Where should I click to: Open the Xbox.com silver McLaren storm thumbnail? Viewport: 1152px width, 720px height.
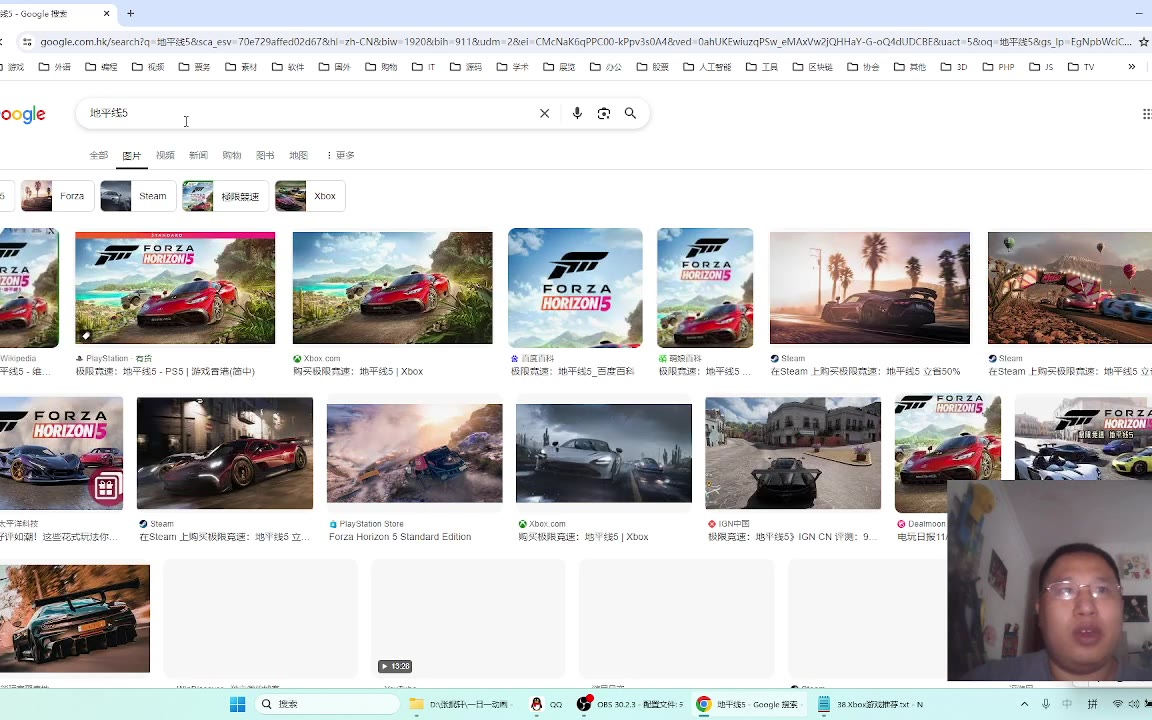pos(604,453)
